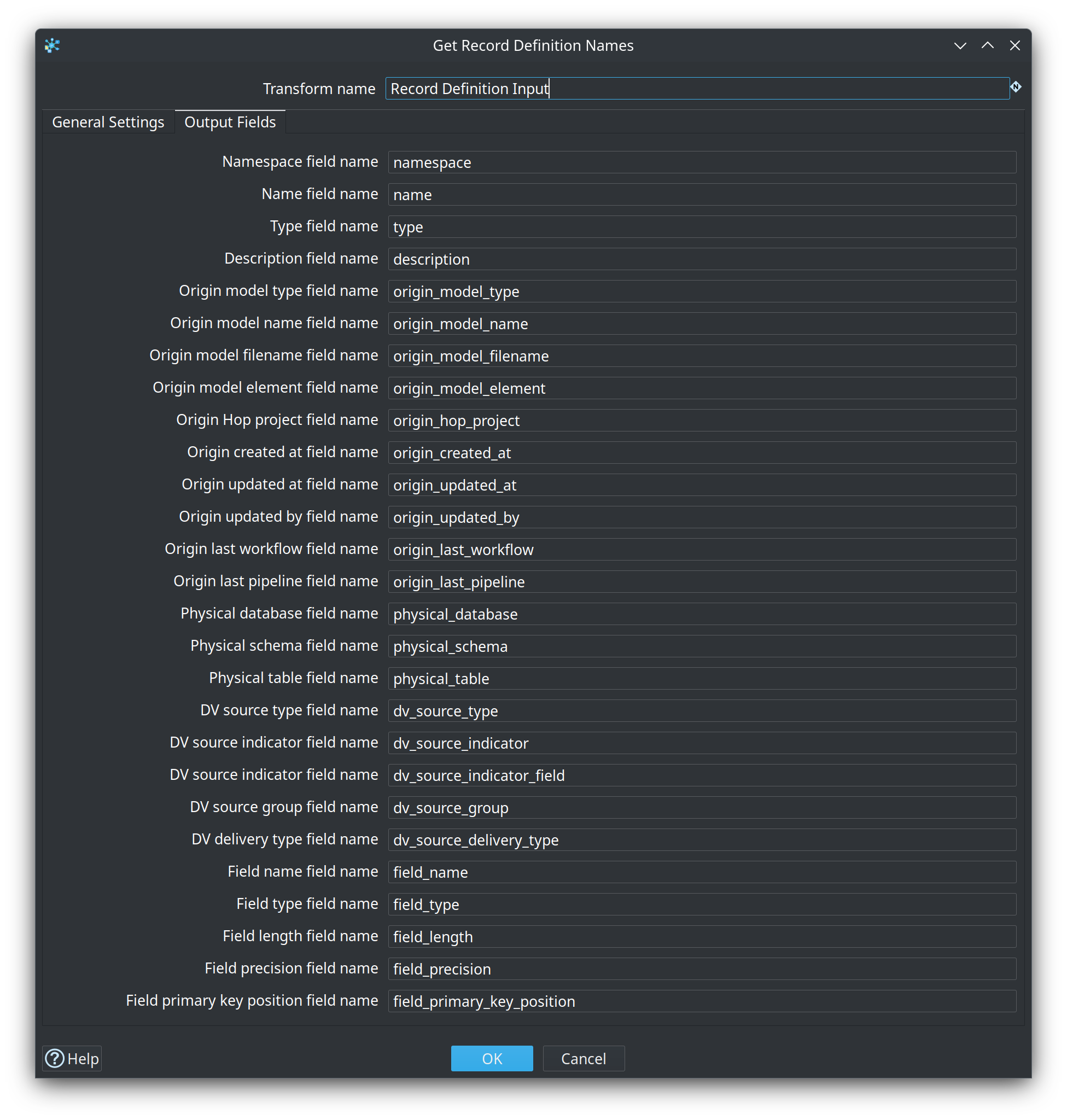Image resolution: width=1067 pixels, height=1120 pixels.
Task: Click the origin_model_filename input field
Action: pyautogui.click(x=702, y=356)
